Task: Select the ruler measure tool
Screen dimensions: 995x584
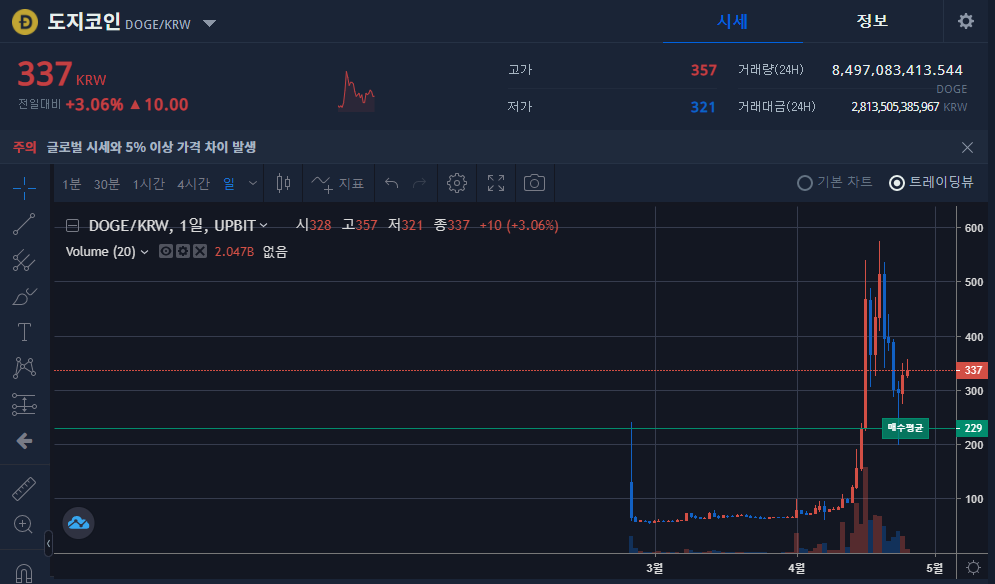Action: pos(24,489)
